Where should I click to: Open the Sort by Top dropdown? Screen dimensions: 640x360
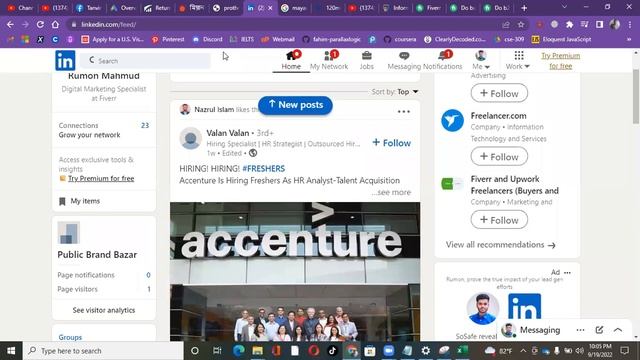395,91
